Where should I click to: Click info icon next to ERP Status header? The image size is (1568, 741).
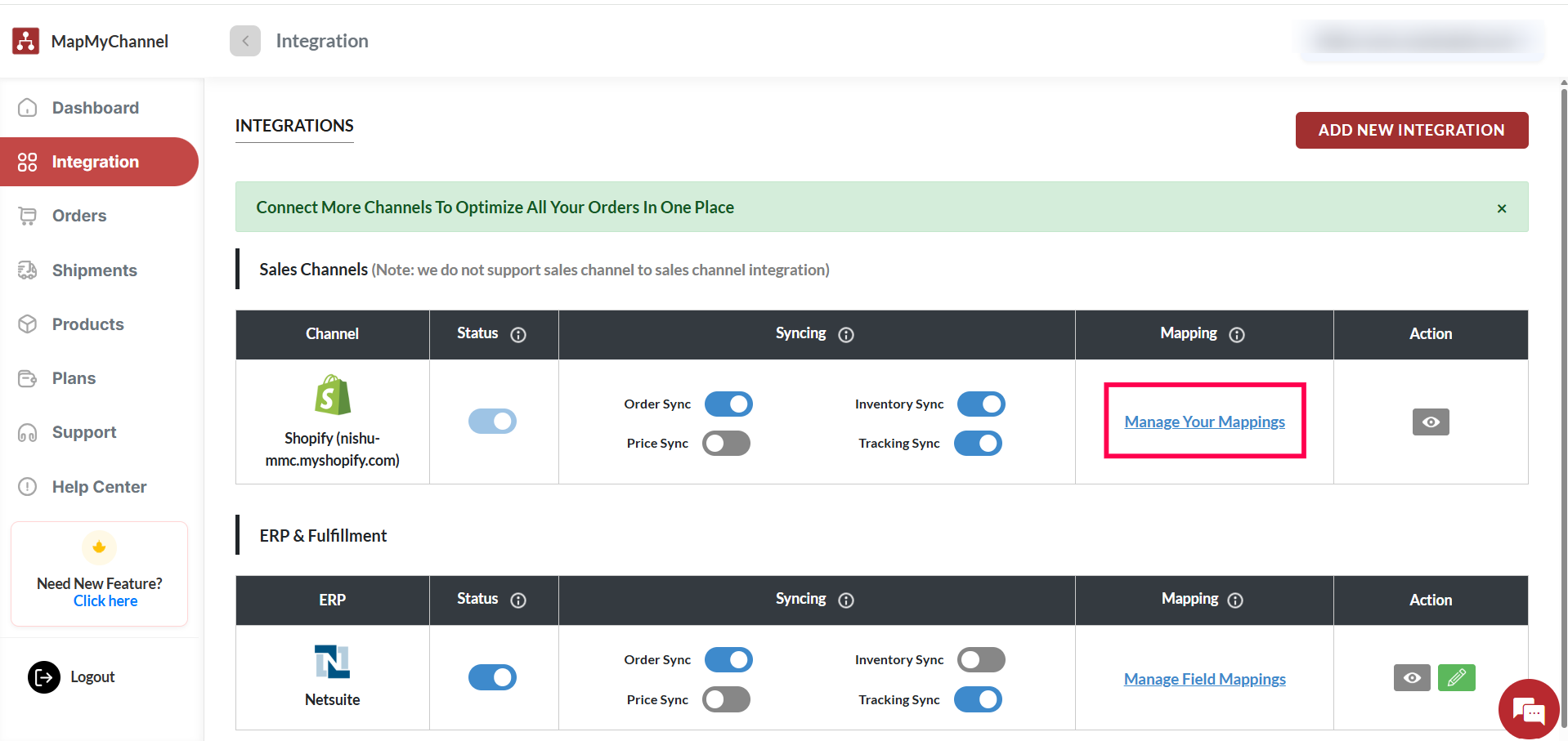518,600
